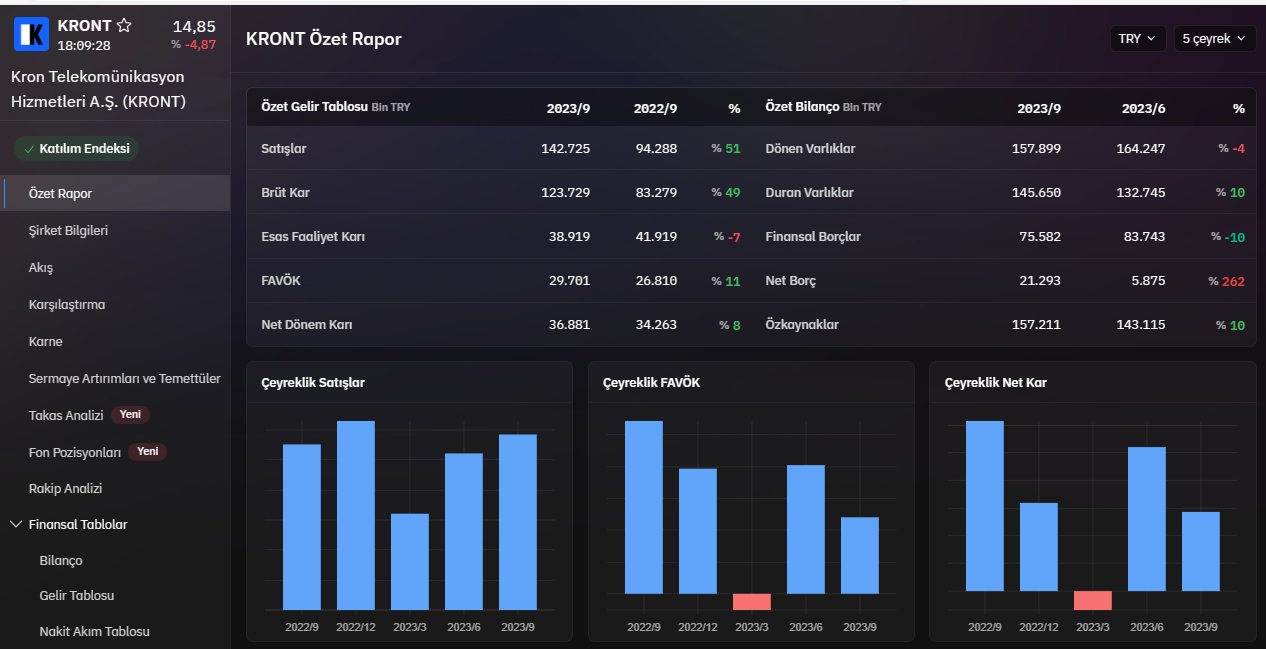
Task: Select Özet Rapor in the sidebar
Action: pos(115,193)
